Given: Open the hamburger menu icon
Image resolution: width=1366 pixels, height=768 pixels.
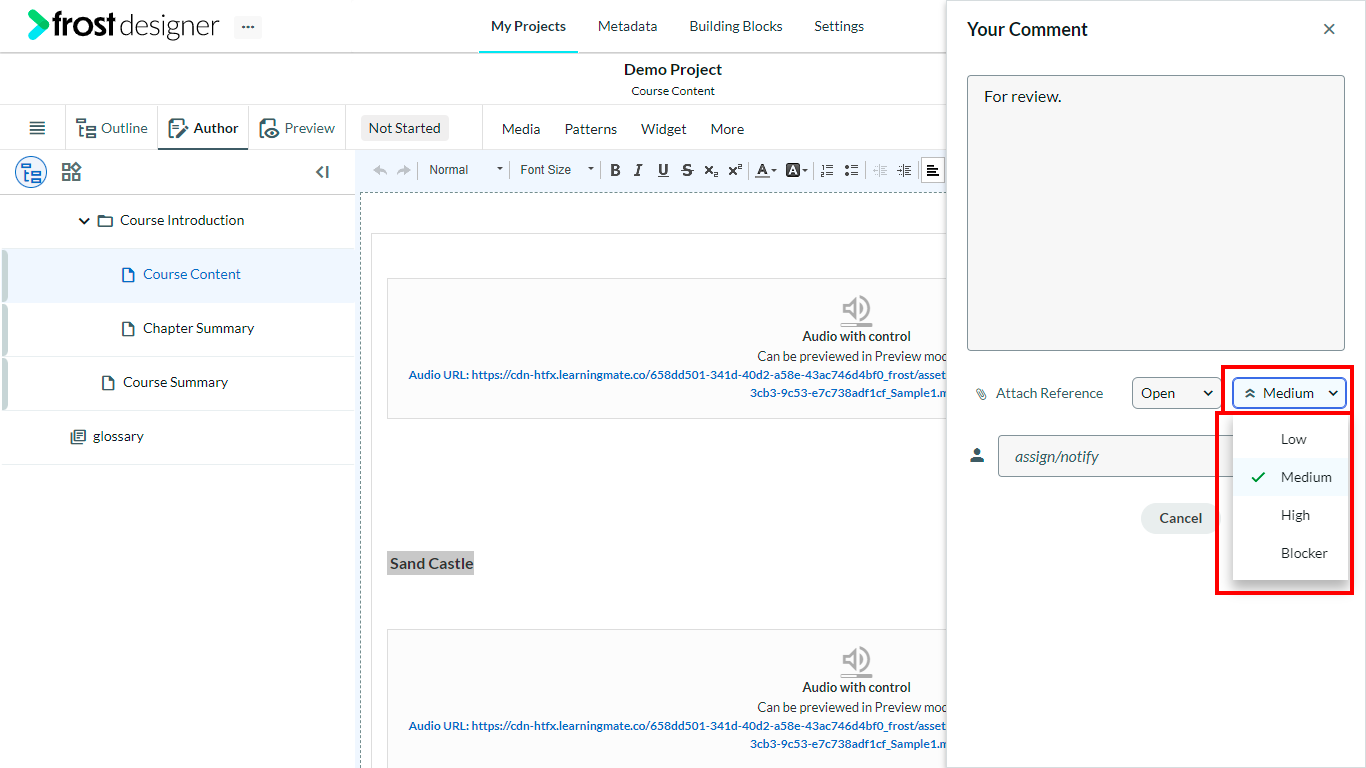Looking at the screenshot, I should pyautogui.click(x=37, y=128).
